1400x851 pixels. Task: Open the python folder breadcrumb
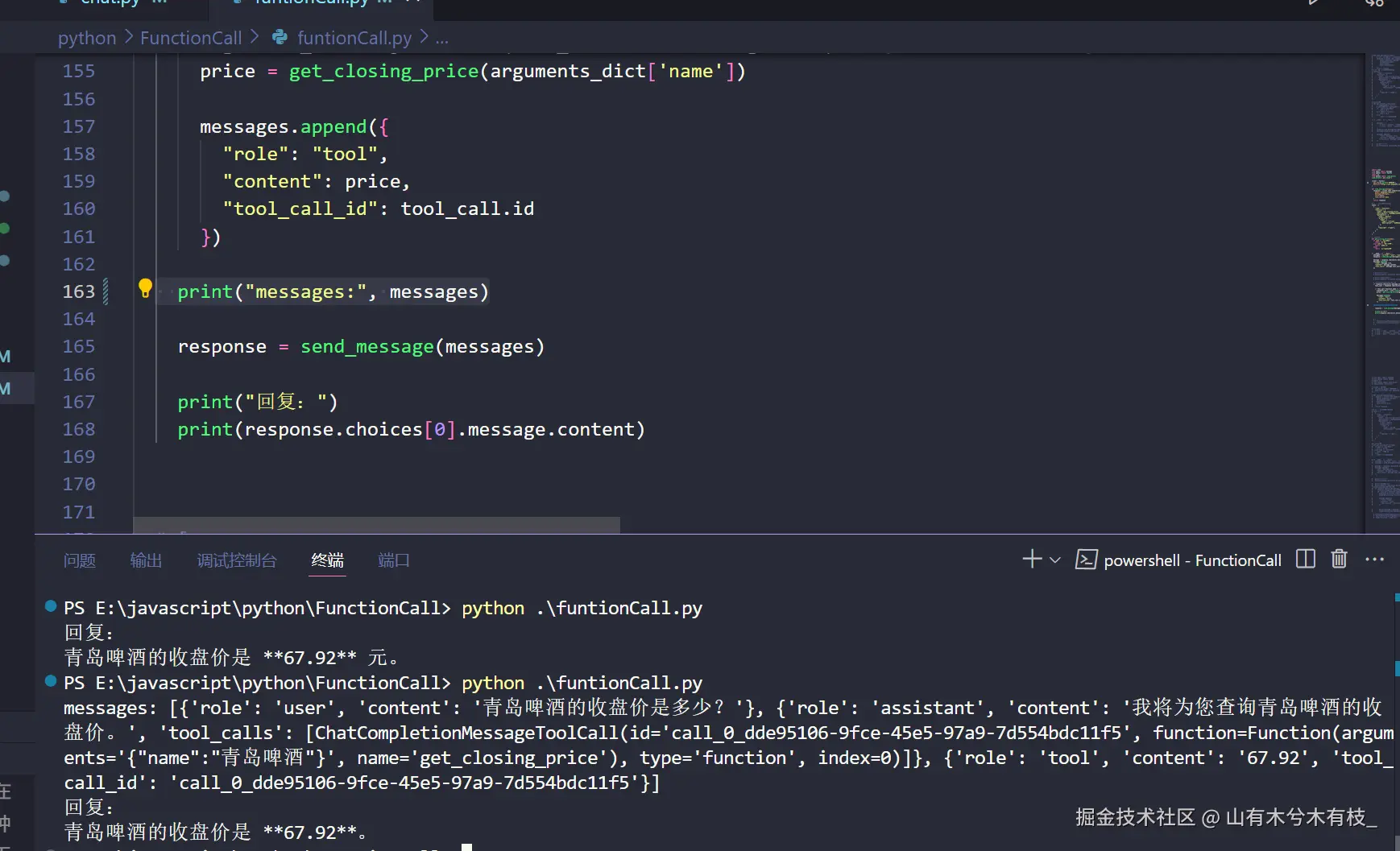[x=87, y=38]
